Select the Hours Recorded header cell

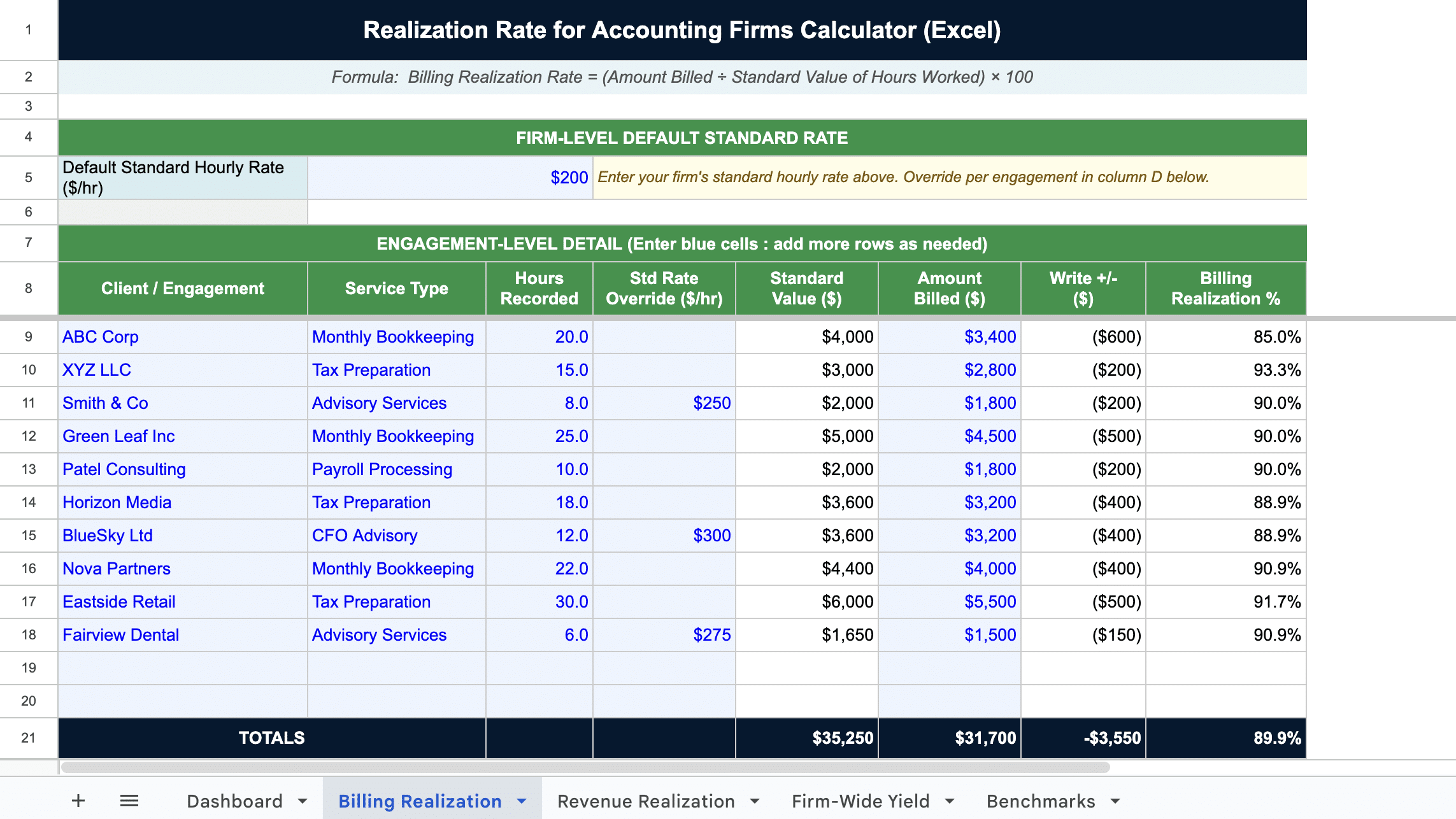coord(539,288)
